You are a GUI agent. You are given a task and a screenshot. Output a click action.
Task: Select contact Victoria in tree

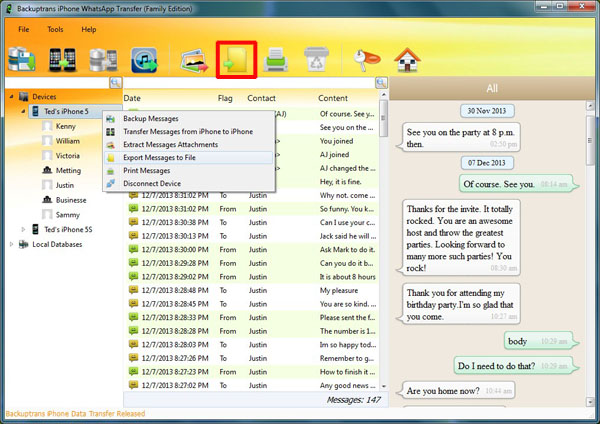tap(68, 156)
